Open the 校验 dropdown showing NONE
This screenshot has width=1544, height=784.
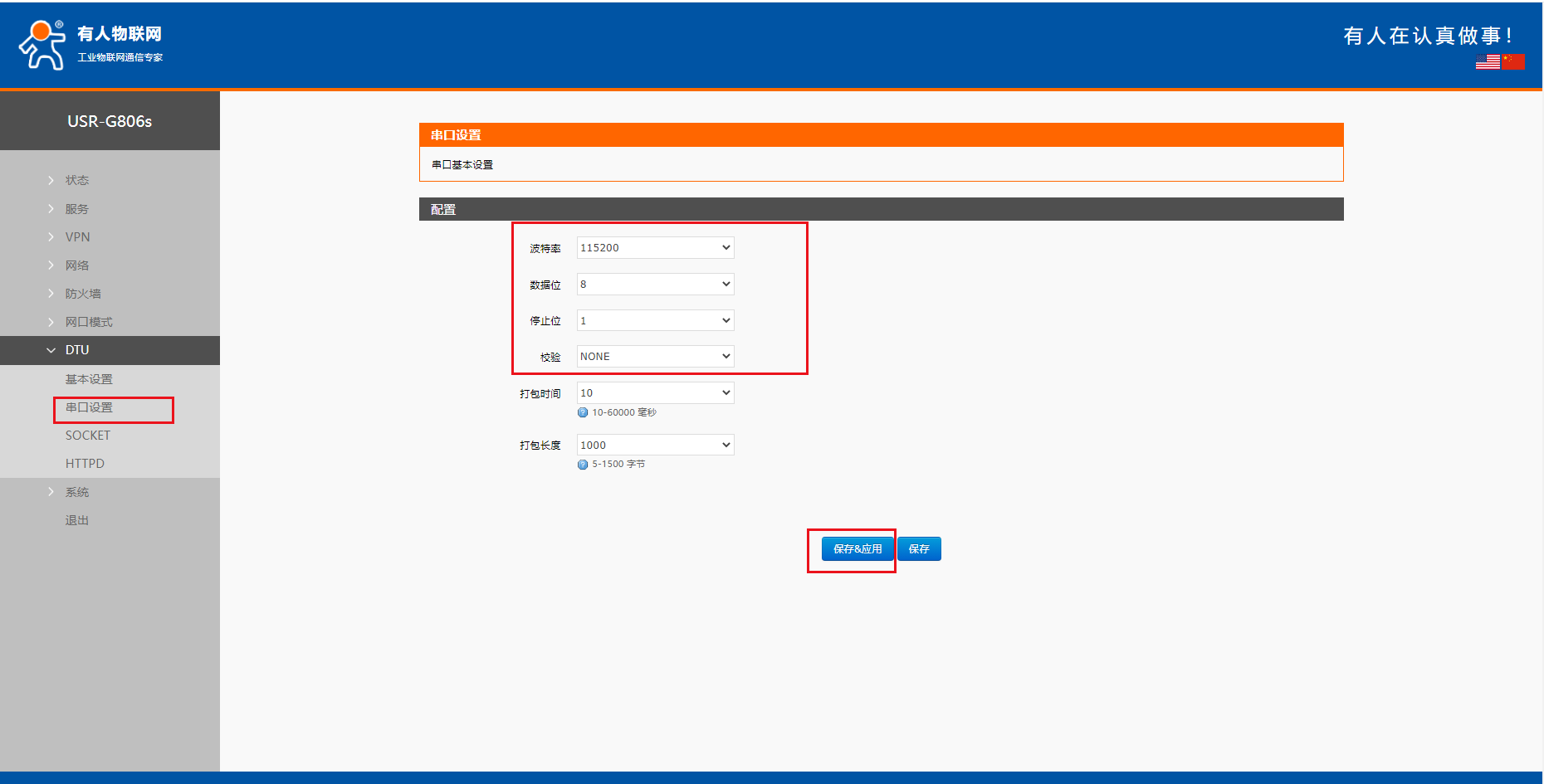[x=655, y=357]
